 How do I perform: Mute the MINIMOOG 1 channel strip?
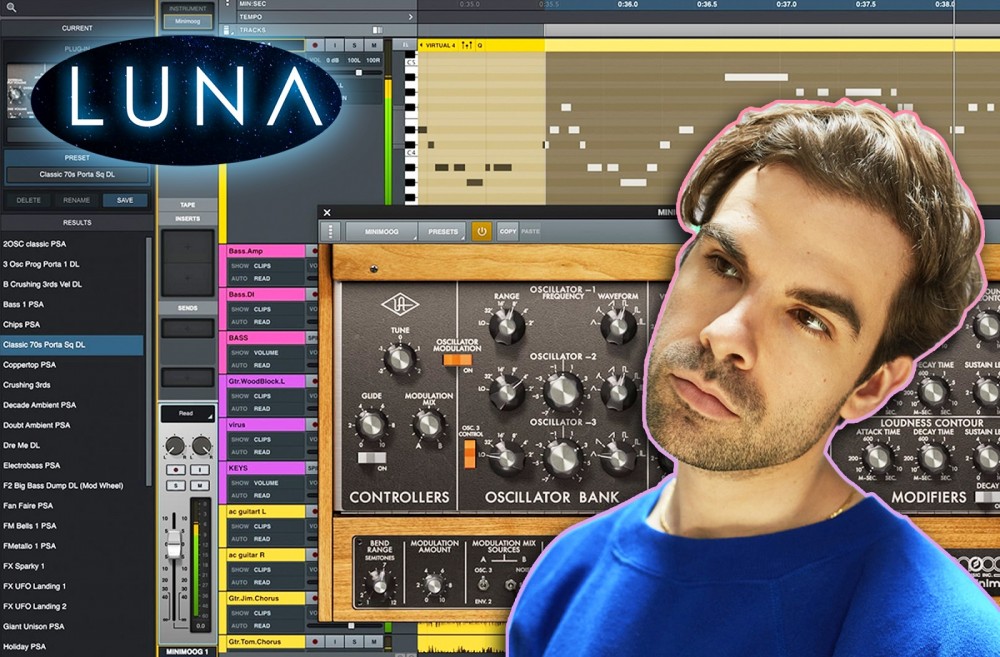click(200, 485)
